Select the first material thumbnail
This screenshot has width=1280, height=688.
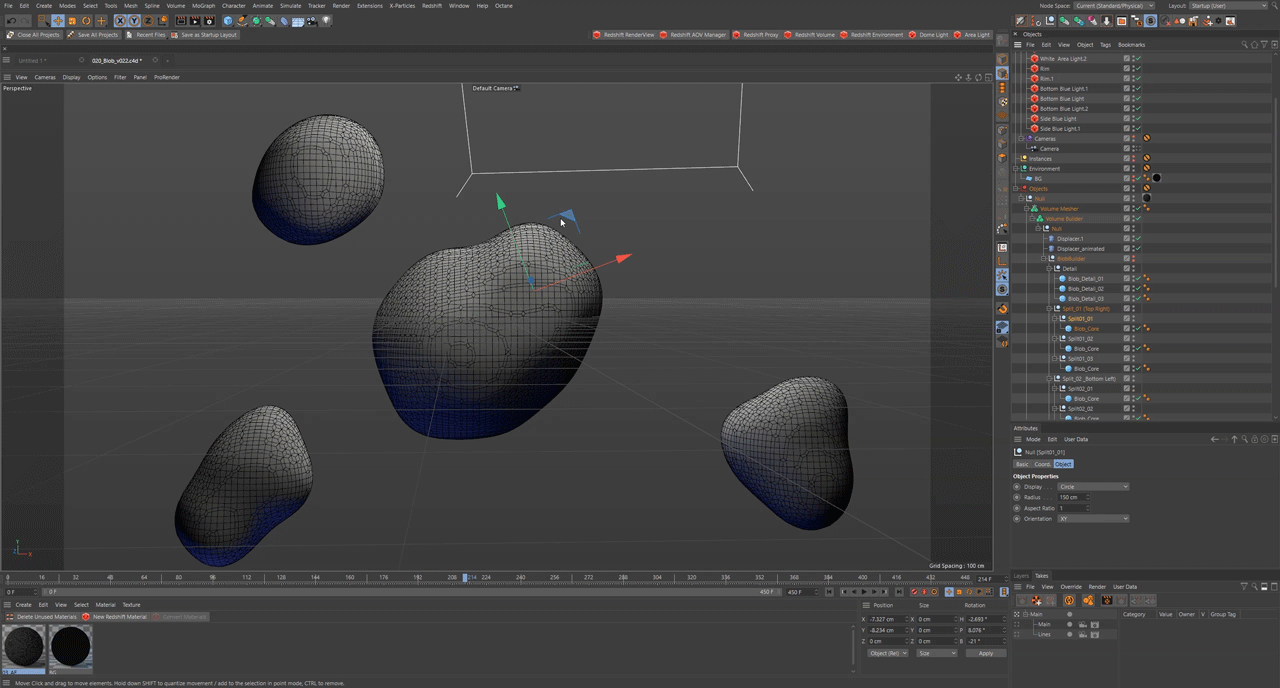24,647
